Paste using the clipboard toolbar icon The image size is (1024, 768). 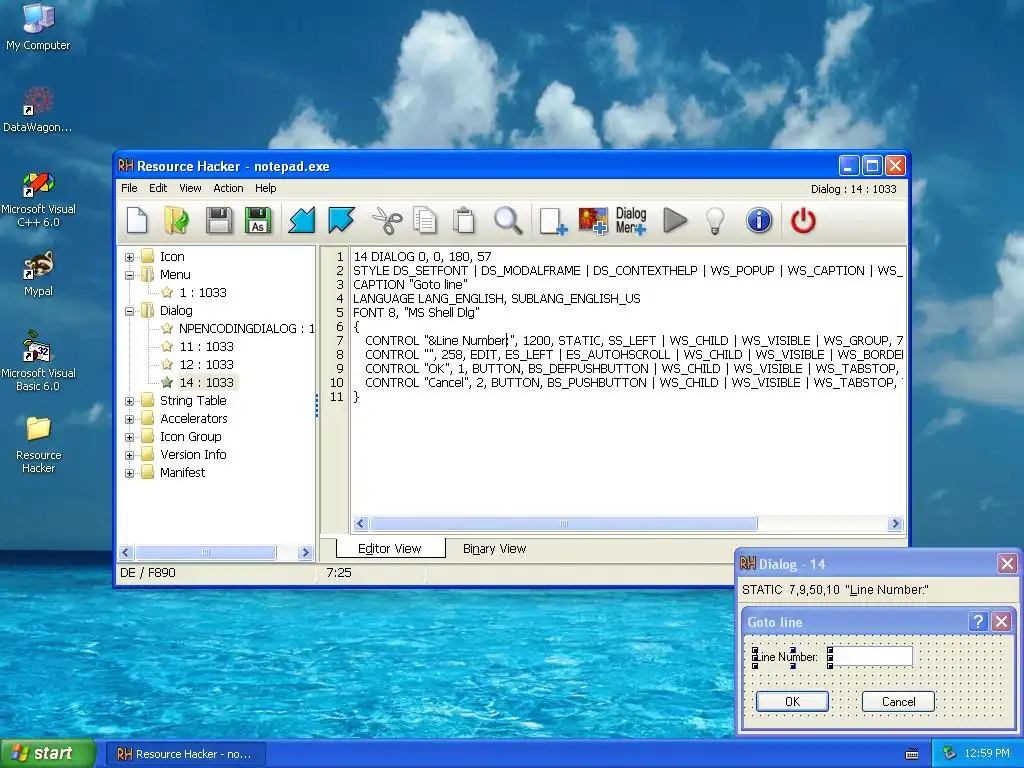[x=464, y=220]
